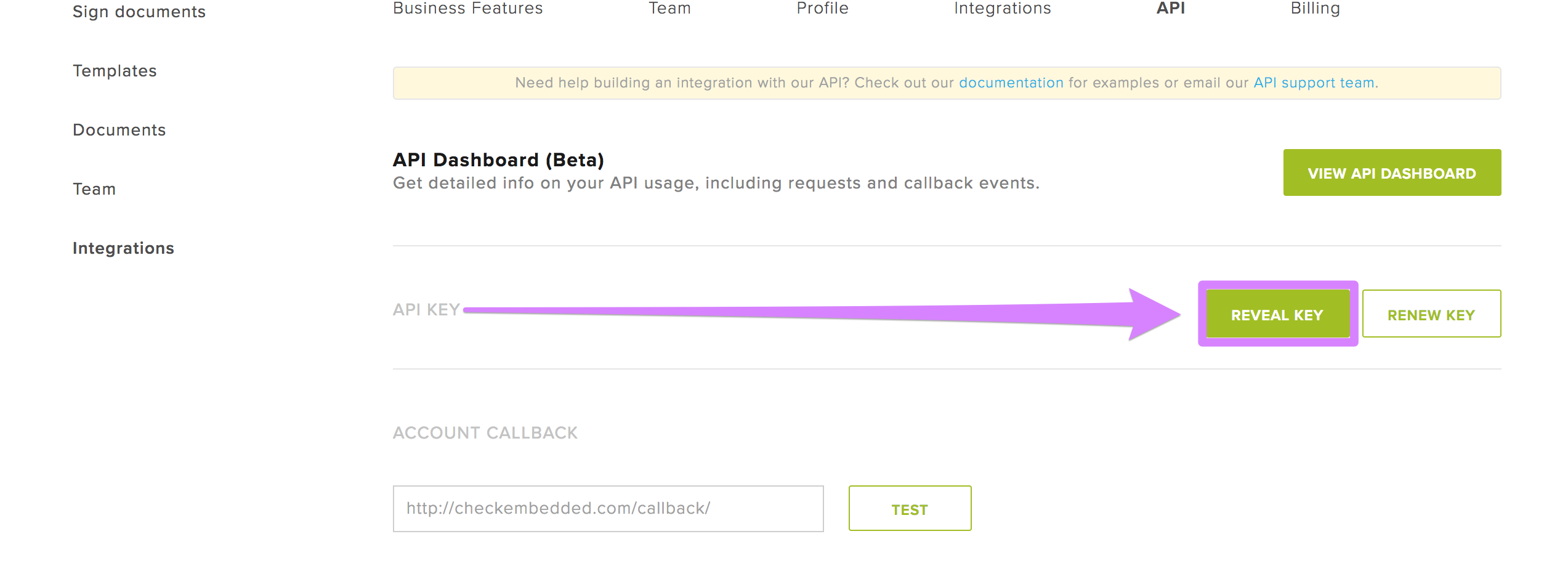Open Team in the left sidebar
The width and height of the screenshot is (1568, 579).
pyautogui.click(x=94, y=189)
